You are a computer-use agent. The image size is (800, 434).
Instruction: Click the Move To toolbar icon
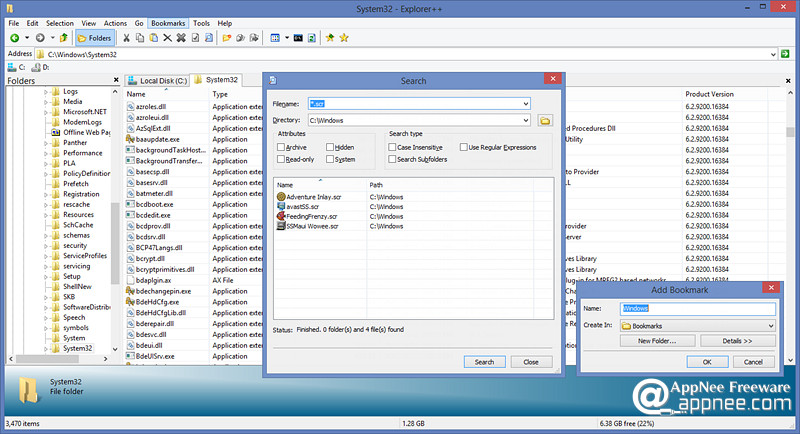tap(254, 38)
